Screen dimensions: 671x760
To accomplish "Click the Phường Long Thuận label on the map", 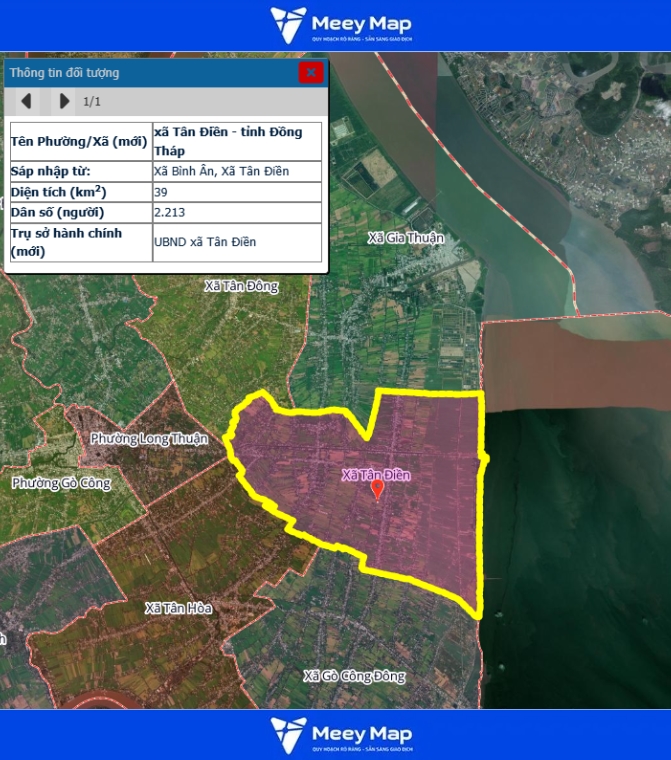I will pyautogui.click(x=149, y=438).
